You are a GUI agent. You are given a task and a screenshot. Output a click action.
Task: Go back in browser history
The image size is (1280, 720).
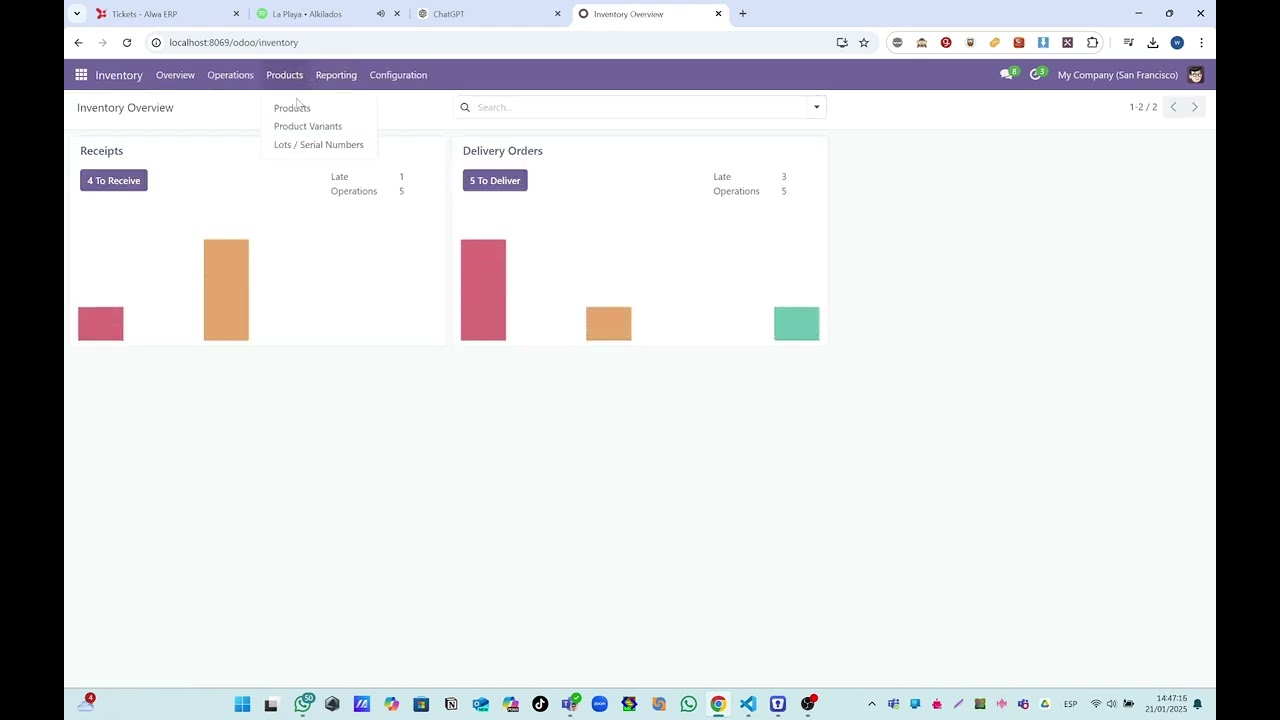pyautogui.click(x=79, y=43)
